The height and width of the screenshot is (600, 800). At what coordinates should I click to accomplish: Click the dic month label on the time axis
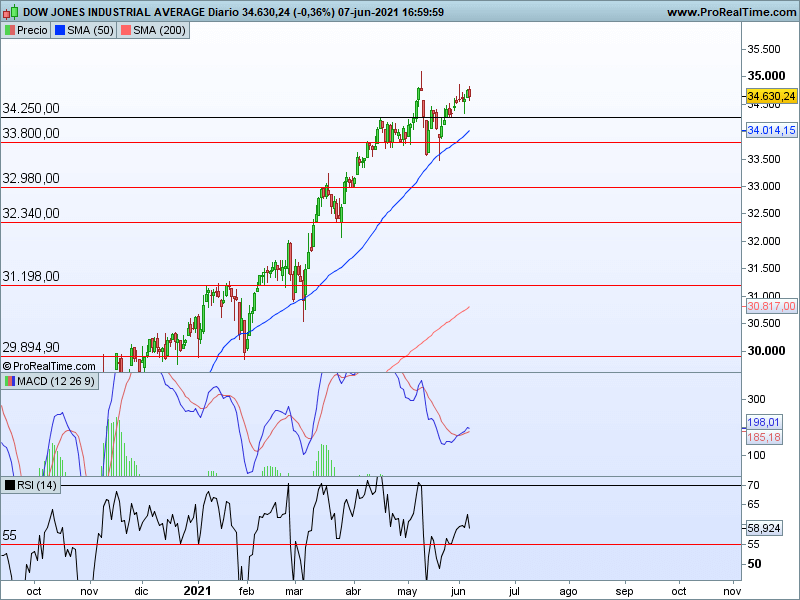141,591
